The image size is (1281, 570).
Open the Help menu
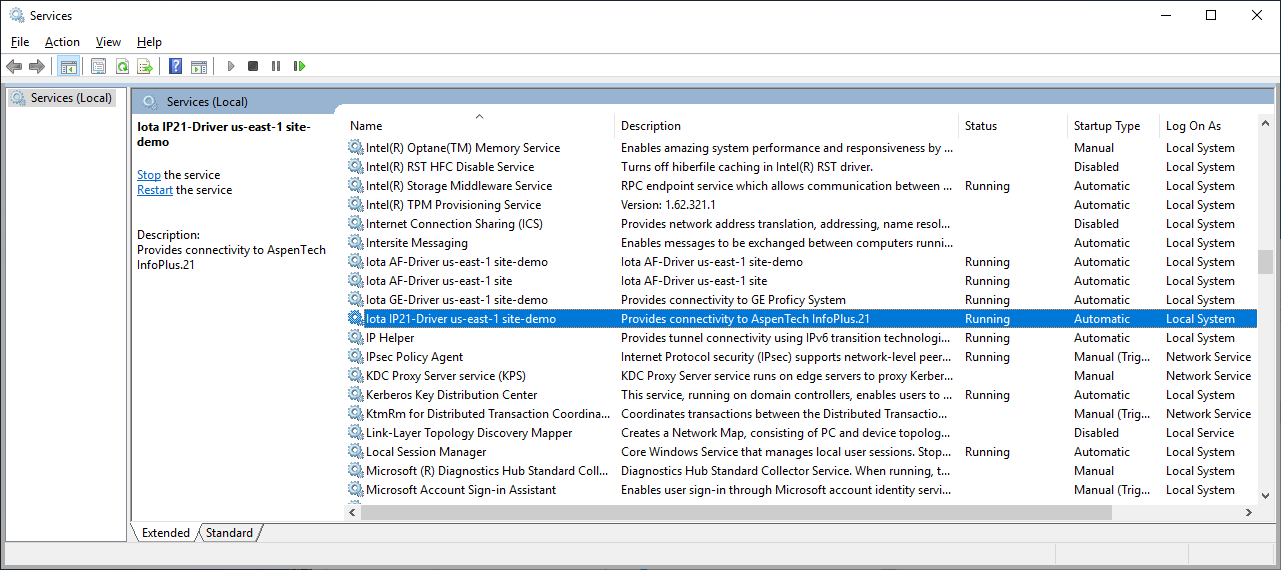pos(149,42)
